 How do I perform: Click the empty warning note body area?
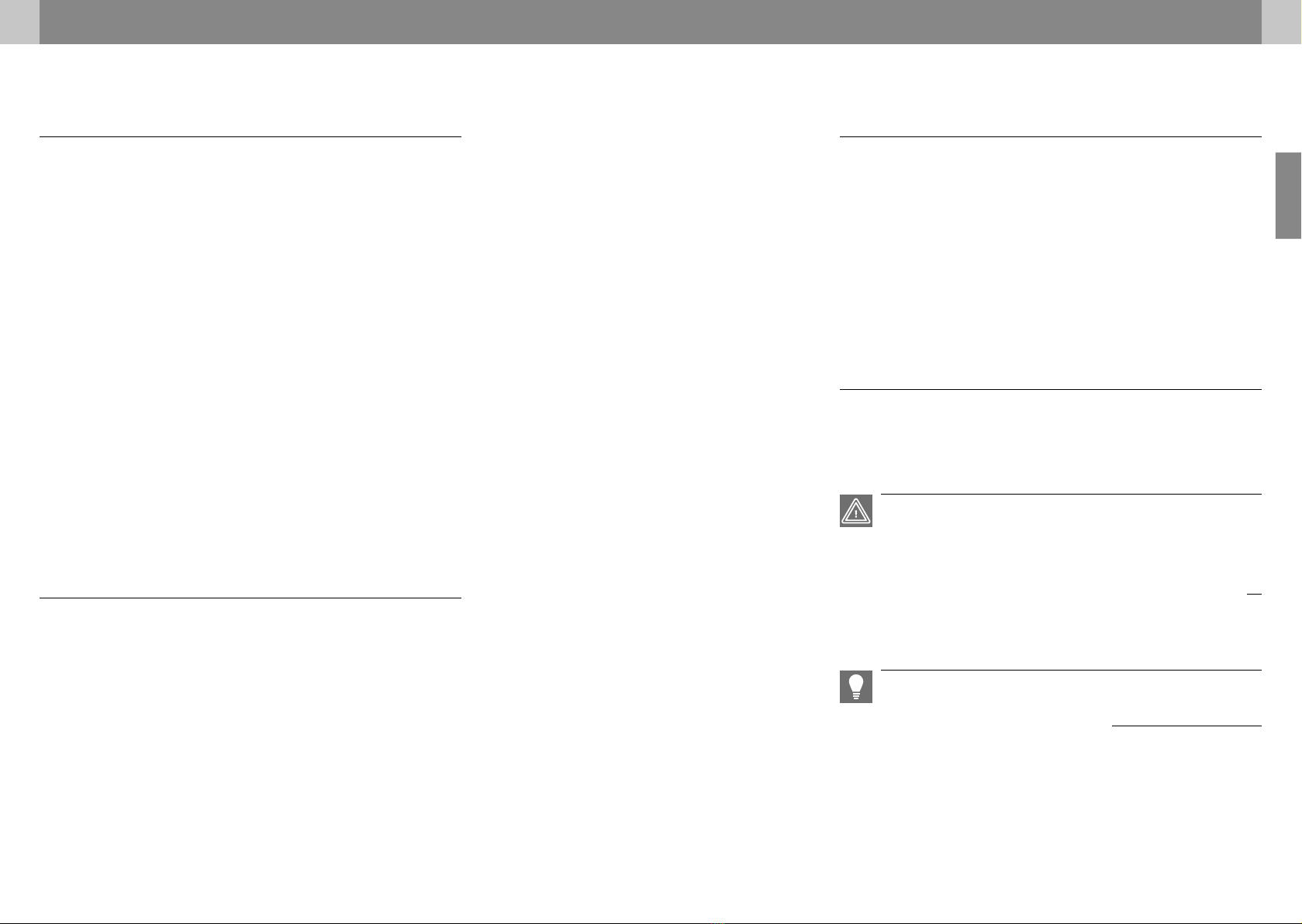[x=1072, y=543]
